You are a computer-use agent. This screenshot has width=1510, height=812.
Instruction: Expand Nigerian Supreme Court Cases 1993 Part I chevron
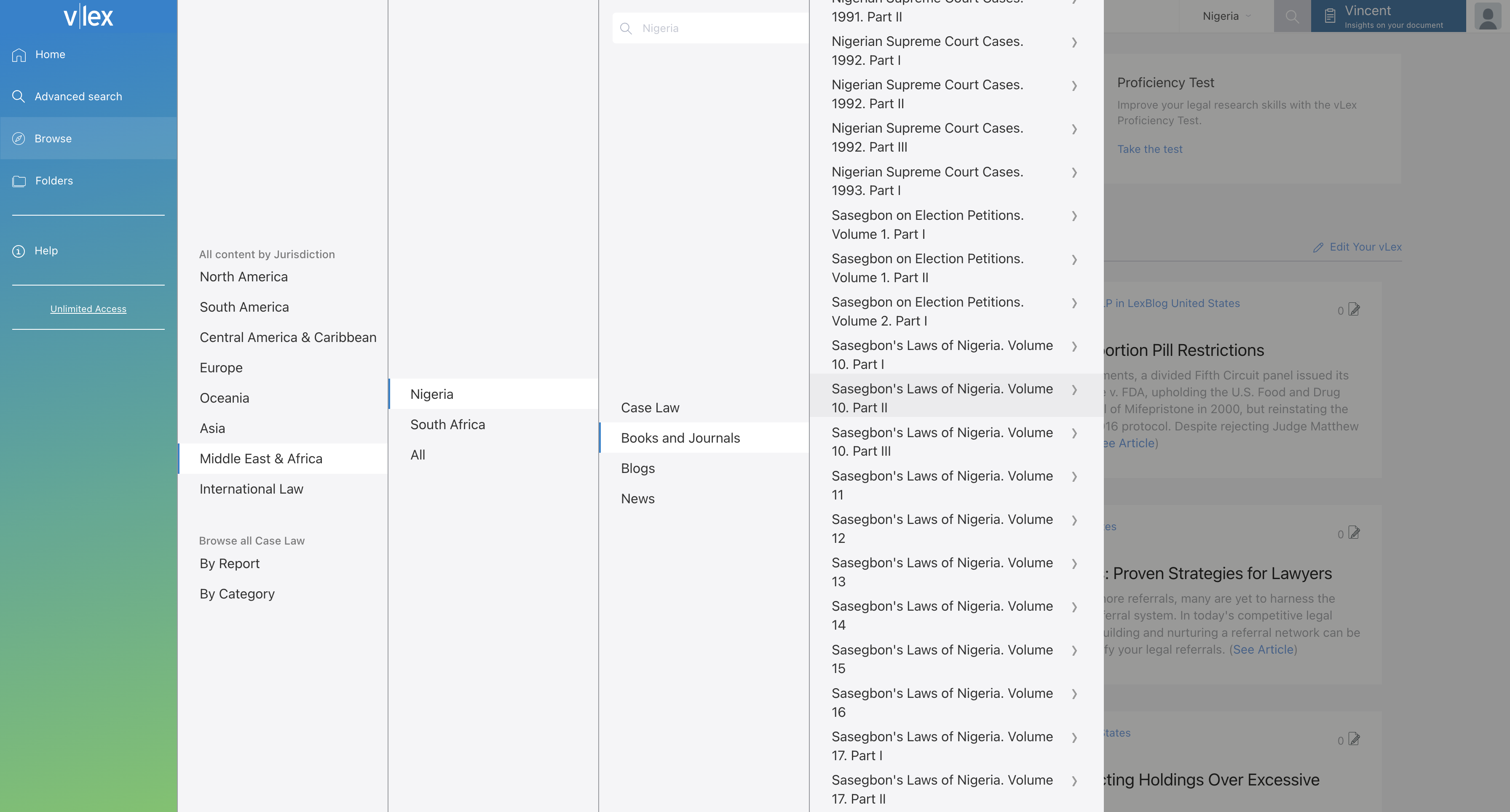pyautogui.click(x=1074, y=172)
